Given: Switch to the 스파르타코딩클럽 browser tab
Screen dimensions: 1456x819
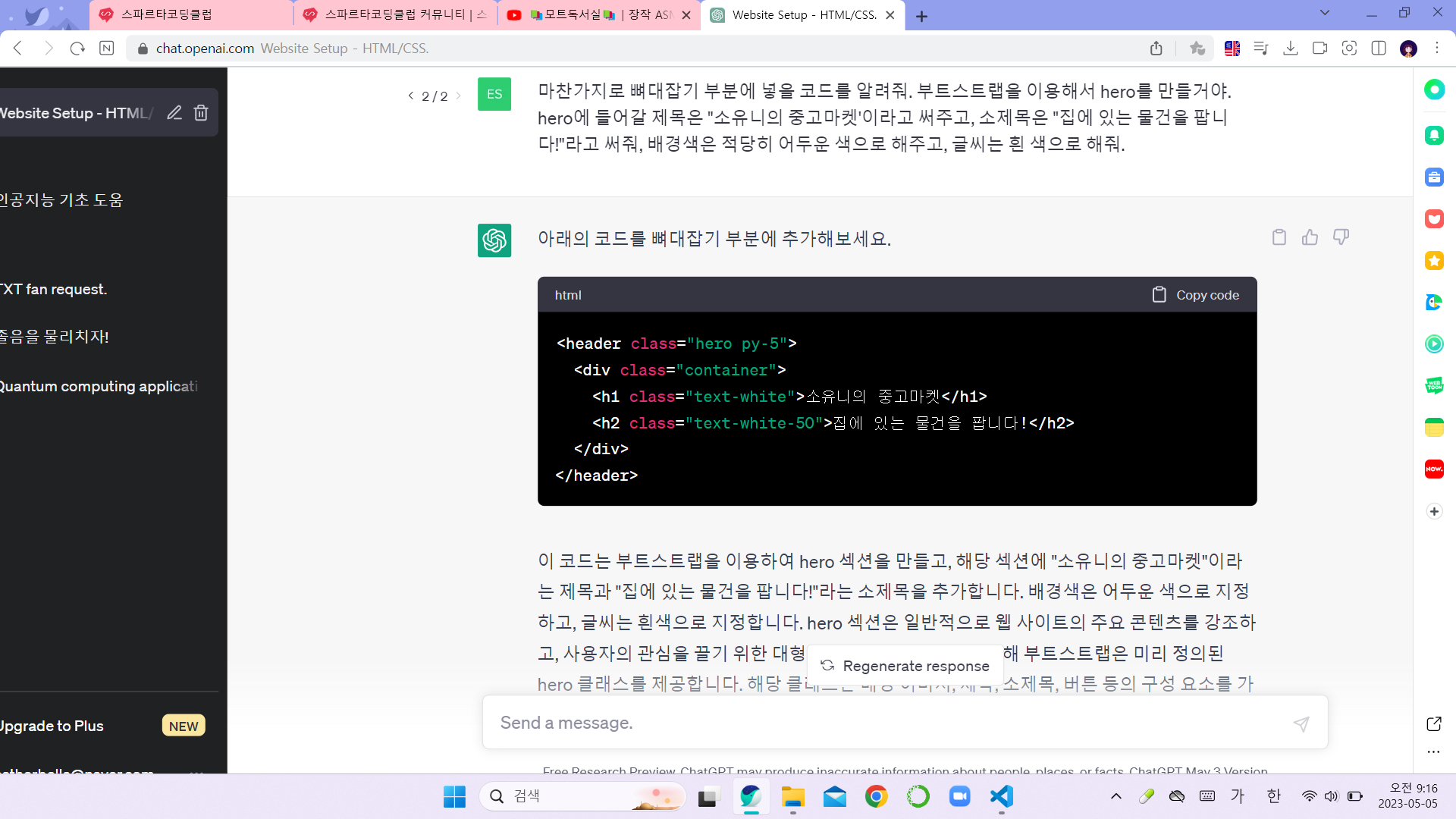Looking at the screenshot, I should click(191, 14).
